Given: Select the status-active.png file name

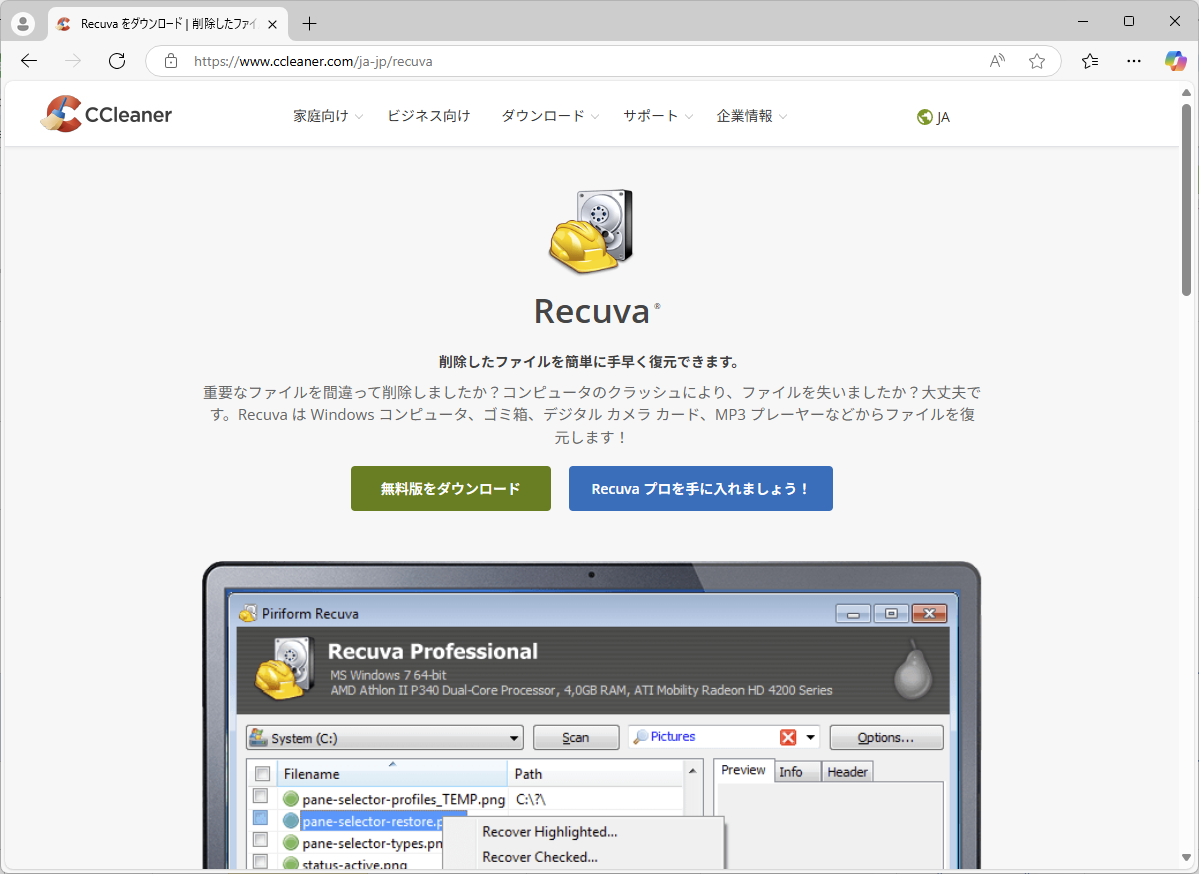Looking at the screenshot, I should point(355,864).
